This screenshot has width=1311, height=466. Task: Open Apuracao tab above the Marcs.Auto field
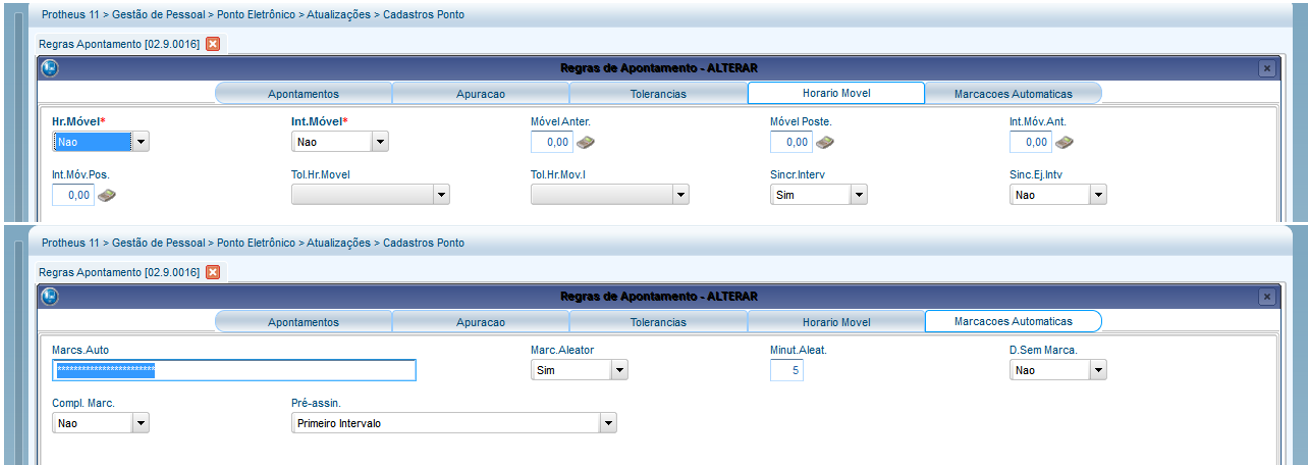pos(480,322)
